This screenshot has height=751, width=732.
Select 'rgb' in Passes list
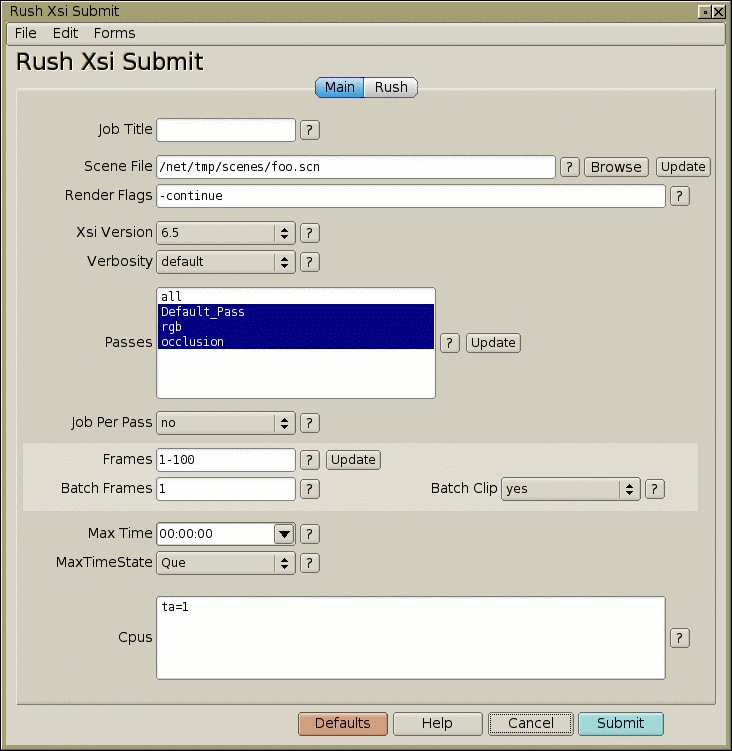pos(296,327)
